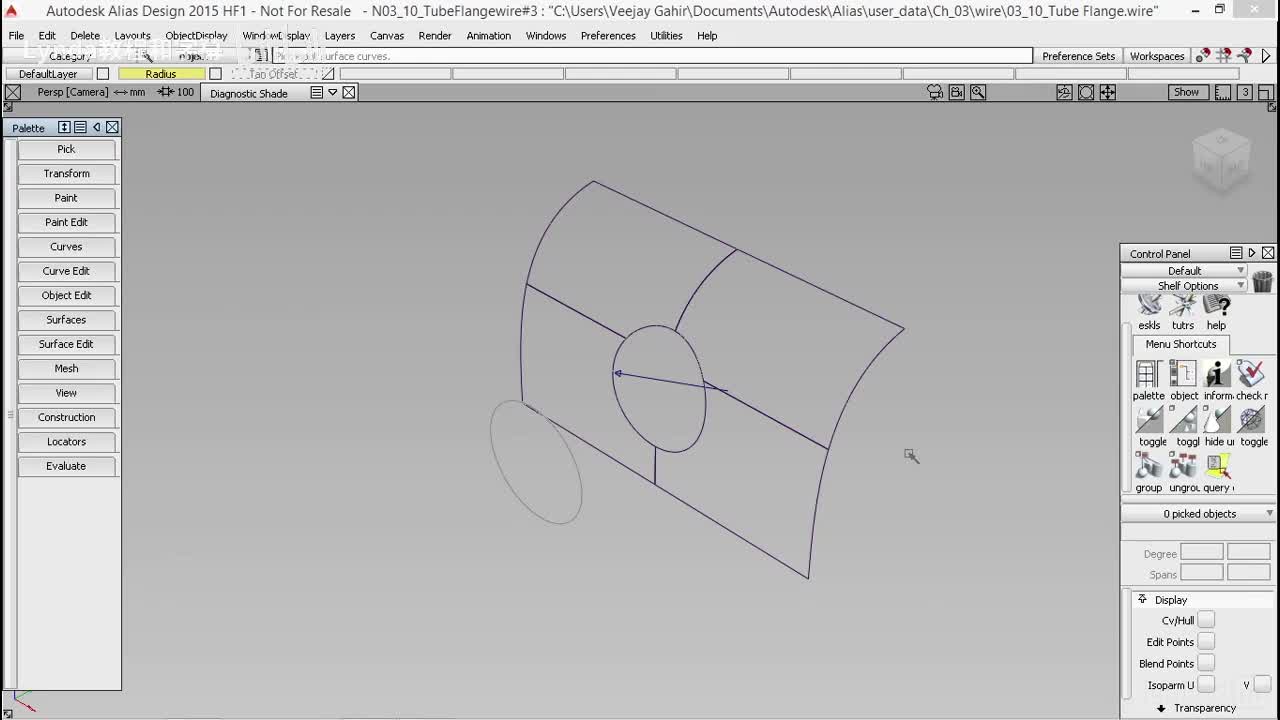Image resolution: width=1280 pixels, height=720 pixels.
Task: Click the prompt line input field
Action: point(650,56)
